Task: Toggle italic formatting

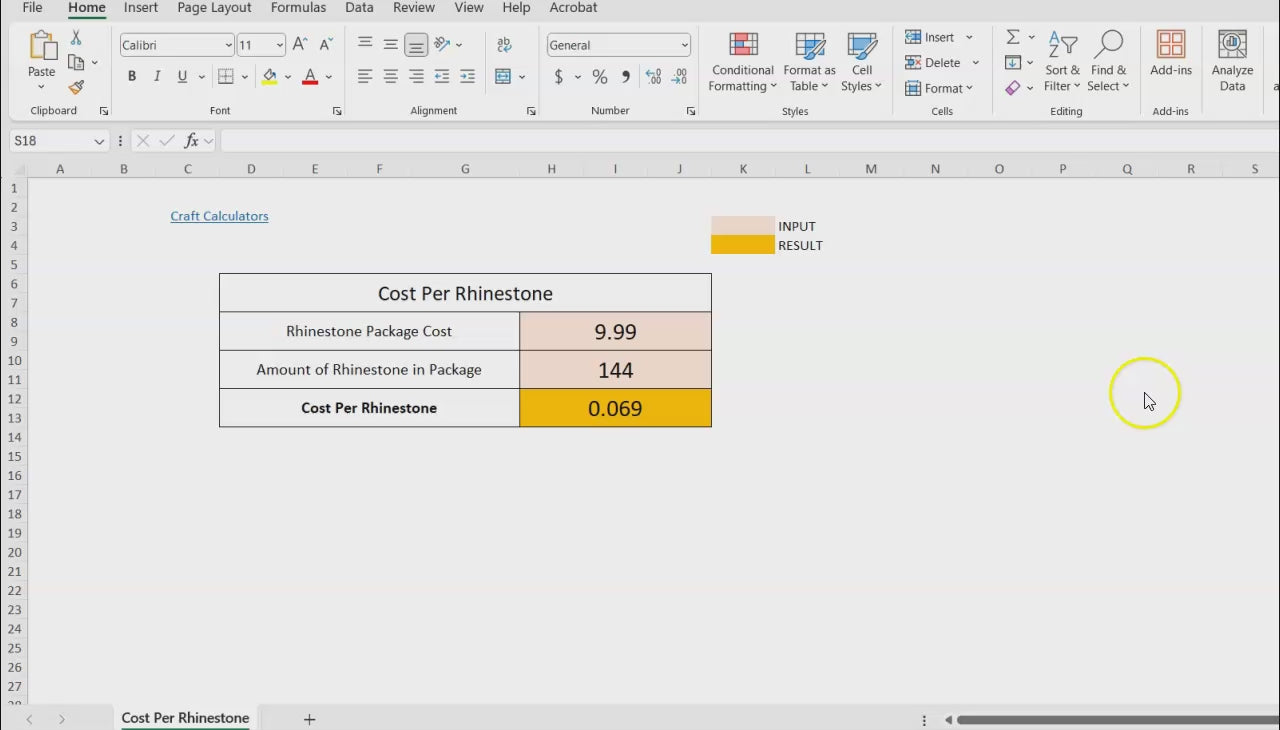Action: pyautogui.click(x=157, y=77)
